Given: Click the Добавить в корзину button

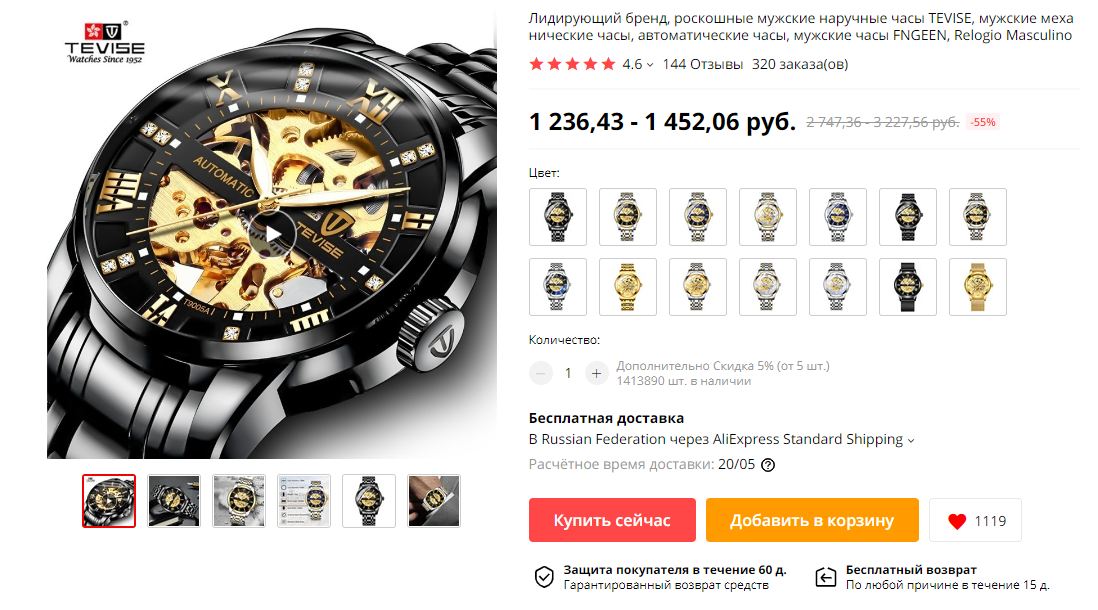Looking at the screenshot, I should (812, 520).
